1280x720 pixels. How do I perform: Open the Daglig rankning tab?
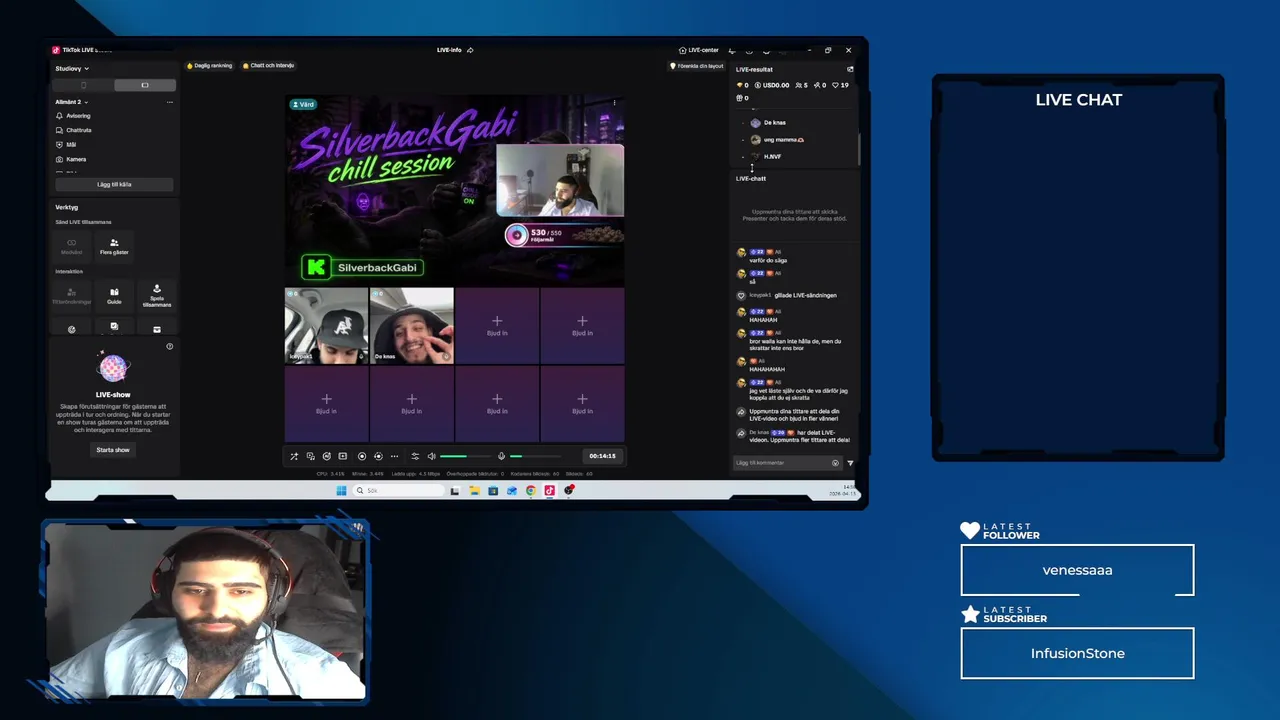click(210, 66)
